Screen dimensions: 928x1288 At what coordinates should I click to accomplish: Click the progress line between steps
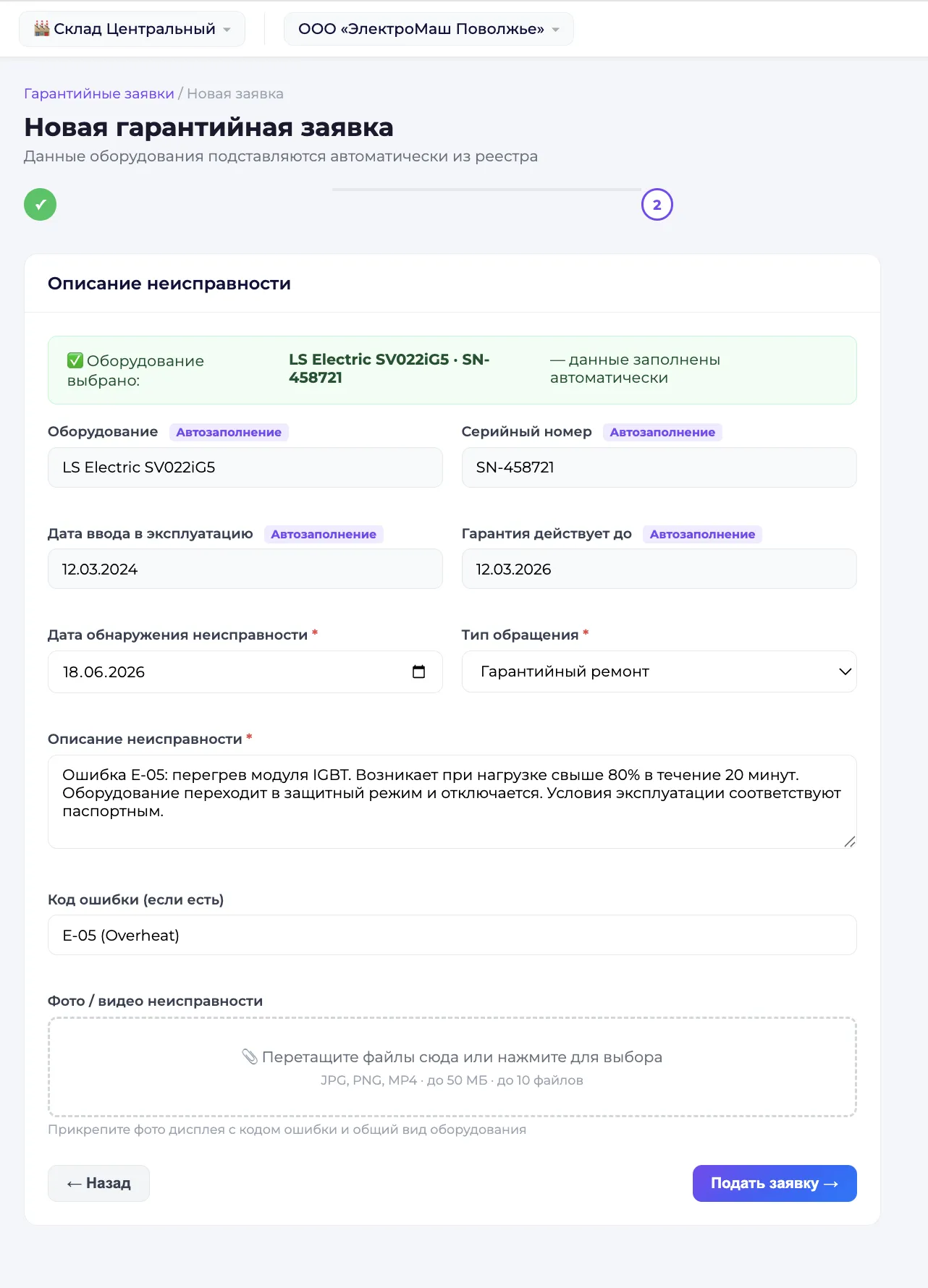pyautogui.click(x=486, y=190)
